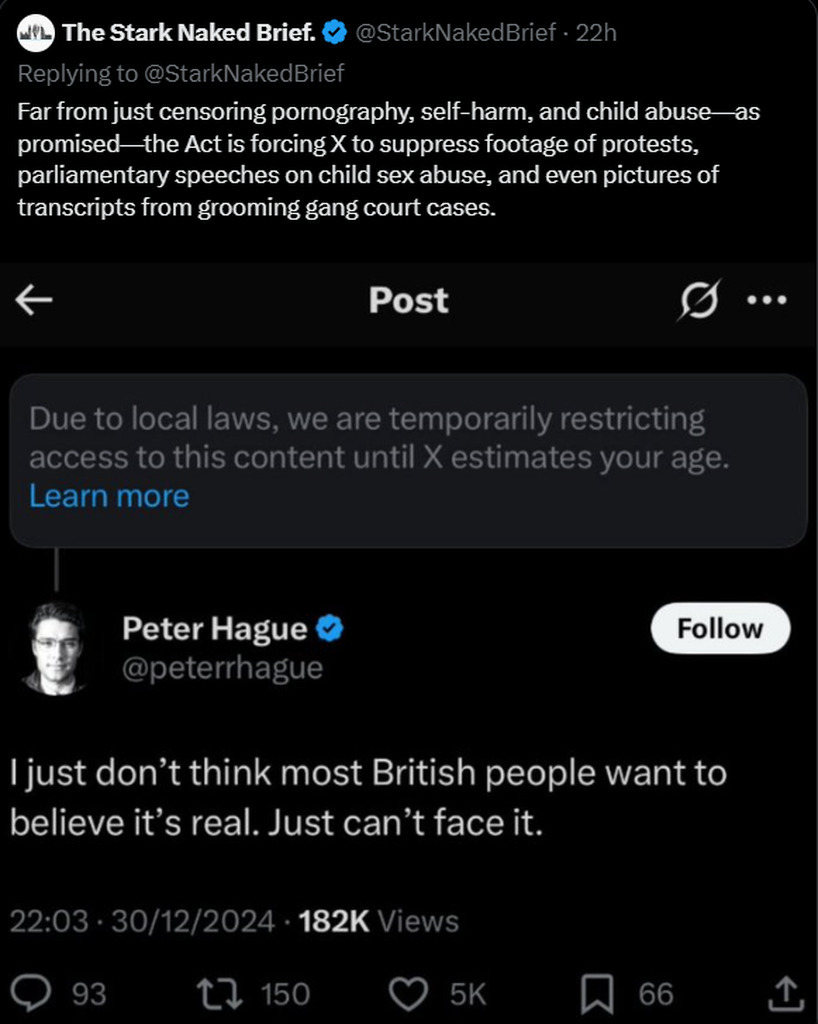Open the Learn more link
The height and width of the screenshot is (1024, 818).
pyautogui.click(x=109, y=496)
